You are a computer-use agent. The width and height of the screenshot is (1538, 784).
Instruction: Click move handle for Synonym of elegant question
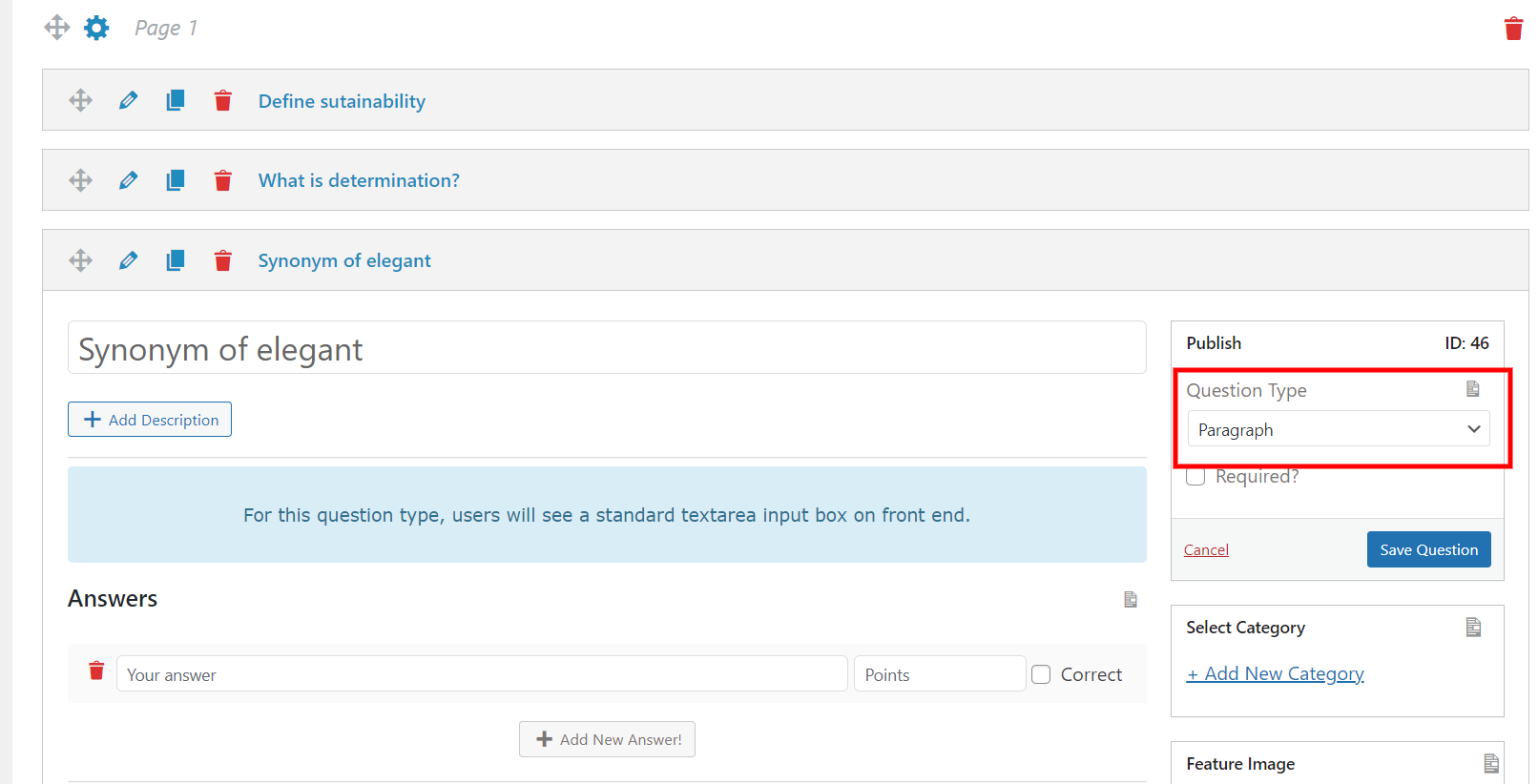coord(81,260)
